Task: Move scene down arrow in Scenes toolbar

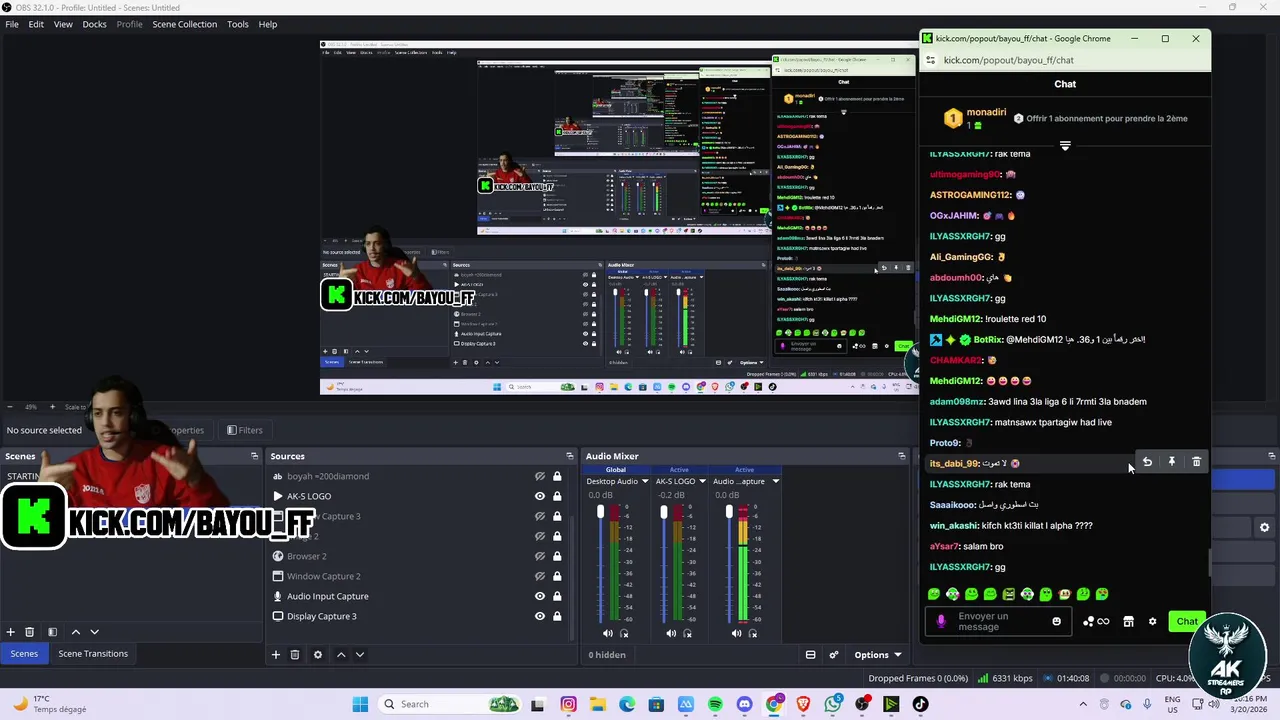Action: 95,632
